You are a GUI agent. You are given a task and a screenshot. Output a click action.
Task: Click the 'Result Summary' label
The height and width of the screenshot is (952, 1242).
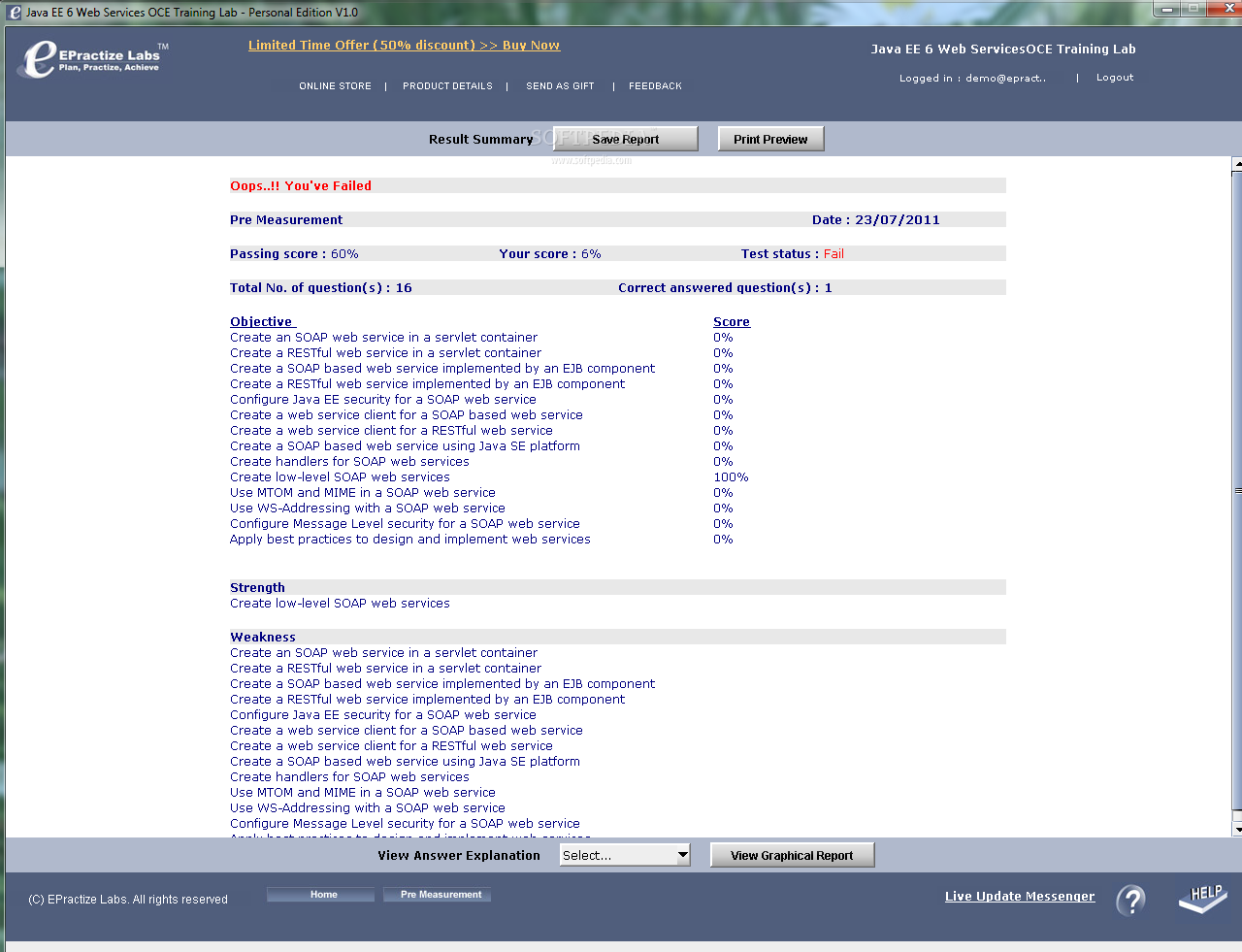481,140
